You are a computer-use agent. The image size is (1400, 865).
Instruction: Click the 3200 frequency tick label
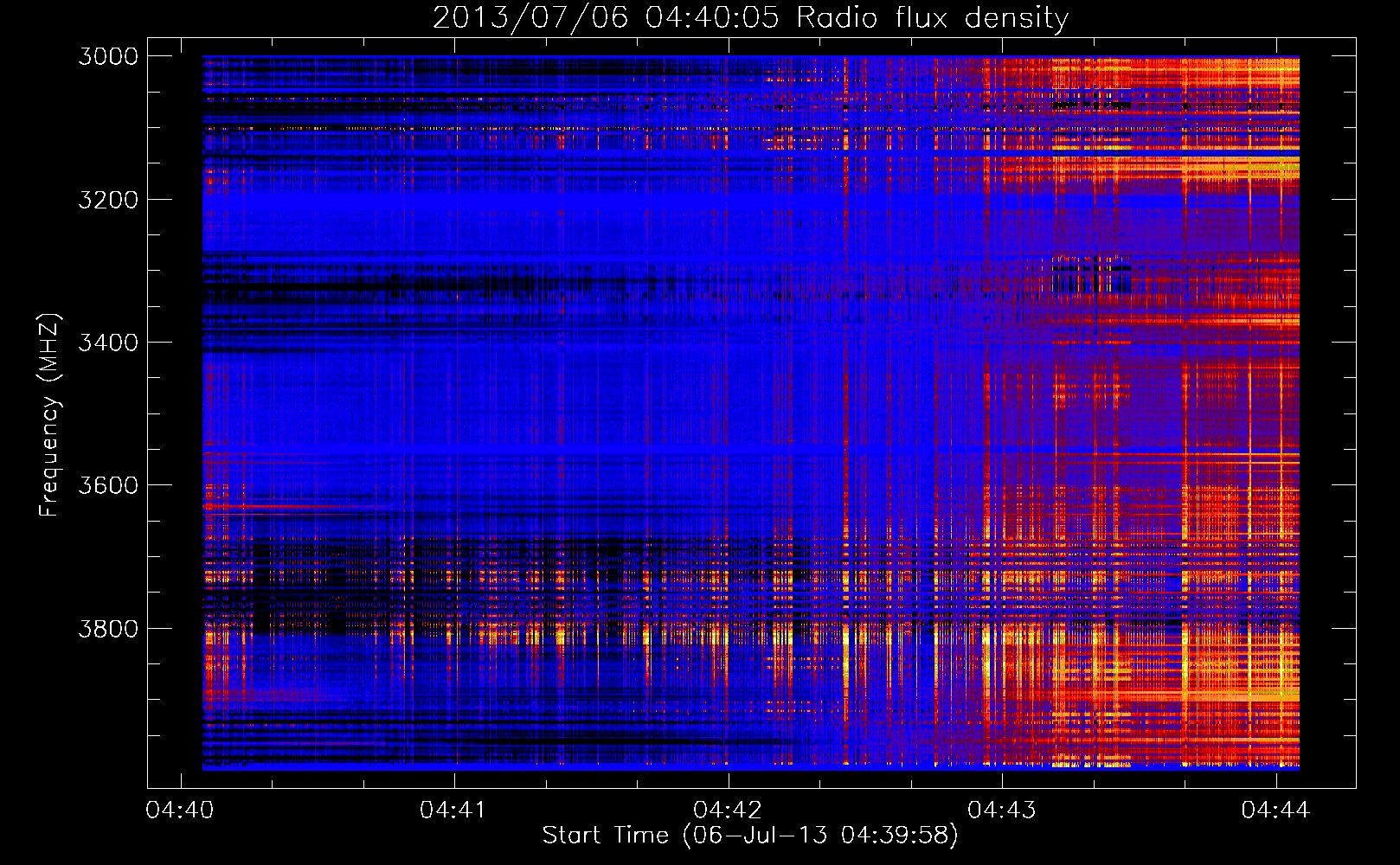[x=108, y=200]
